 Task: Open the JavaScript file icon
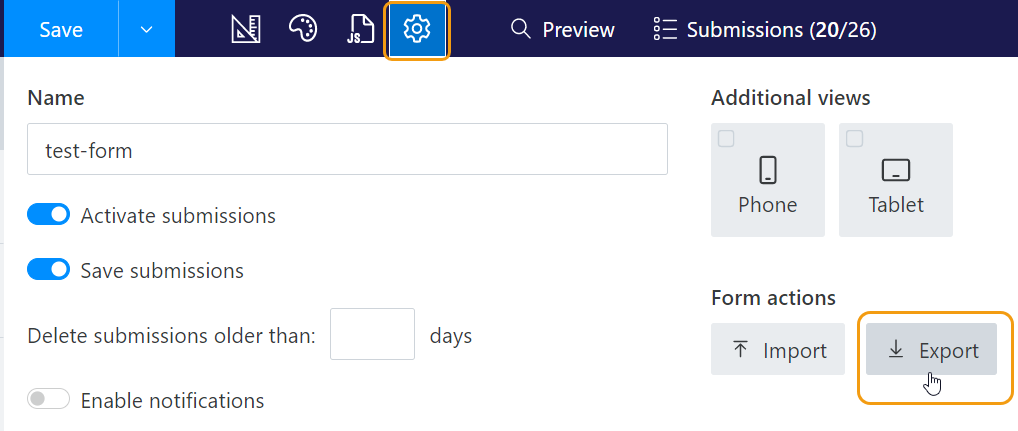click(x=360, y=29)
